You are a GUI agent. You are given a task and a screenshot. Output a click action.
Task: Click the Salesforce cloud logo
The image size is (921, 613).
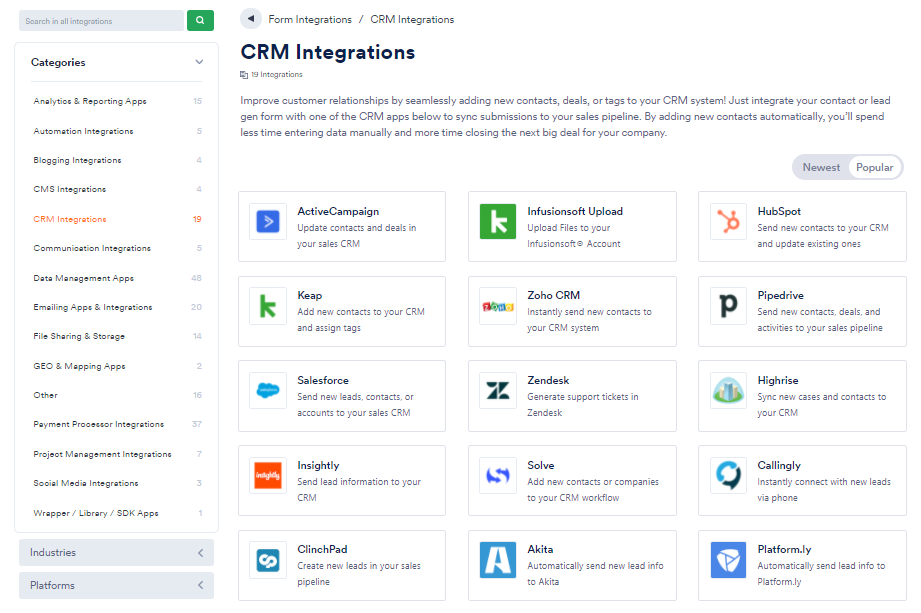click(268, 390)
